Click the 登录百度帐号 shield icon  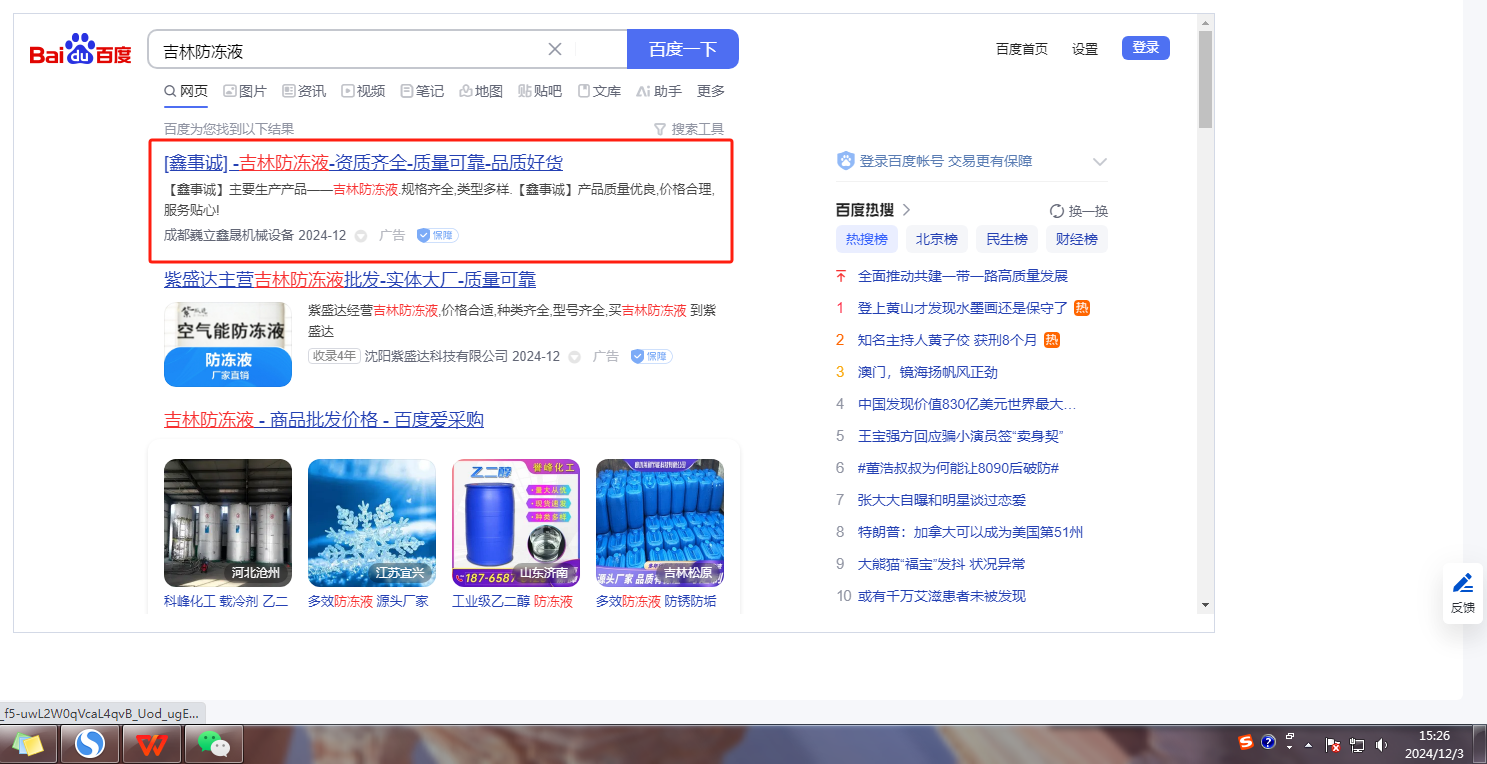tap(846, 161)
